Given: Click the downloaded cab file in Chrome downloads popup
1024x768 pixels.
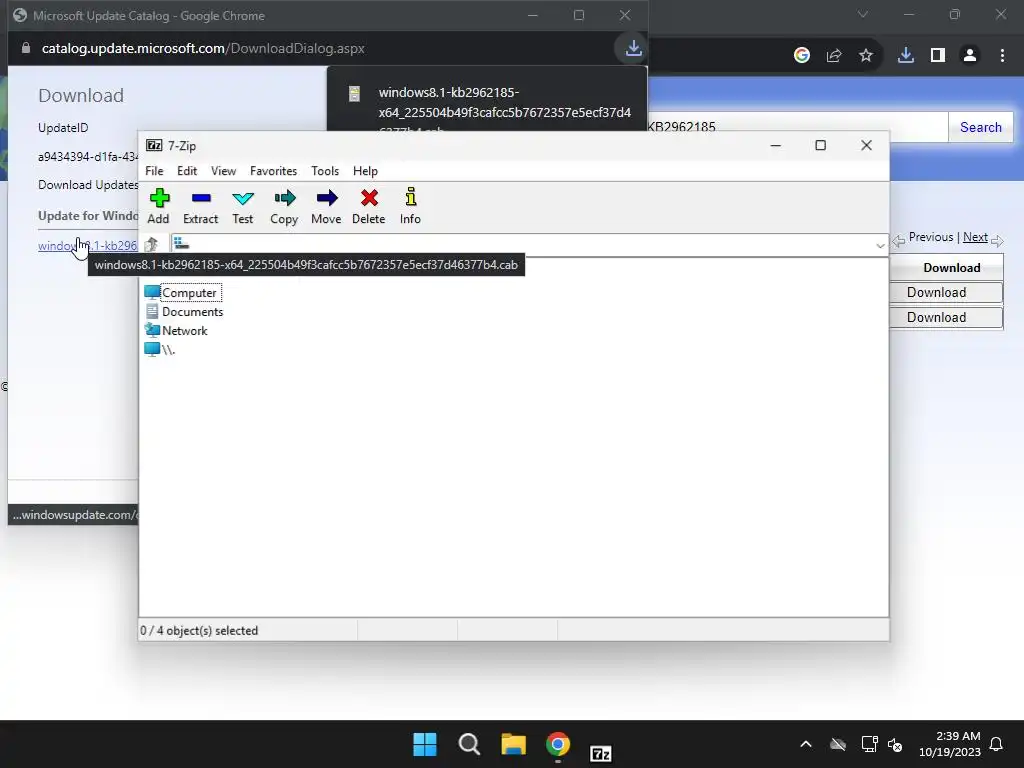Looking at the screenshot, I should tap(487, 103).
